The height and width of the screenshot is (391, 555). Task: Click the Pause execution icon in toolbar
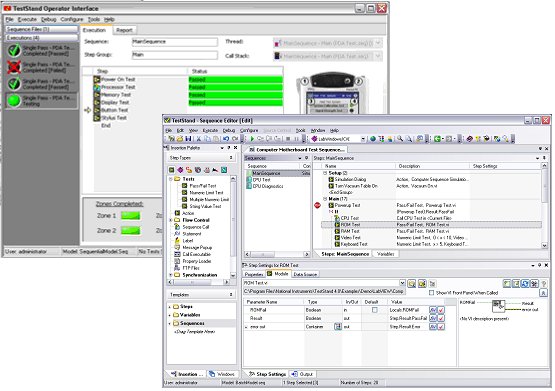click(296, 139)
